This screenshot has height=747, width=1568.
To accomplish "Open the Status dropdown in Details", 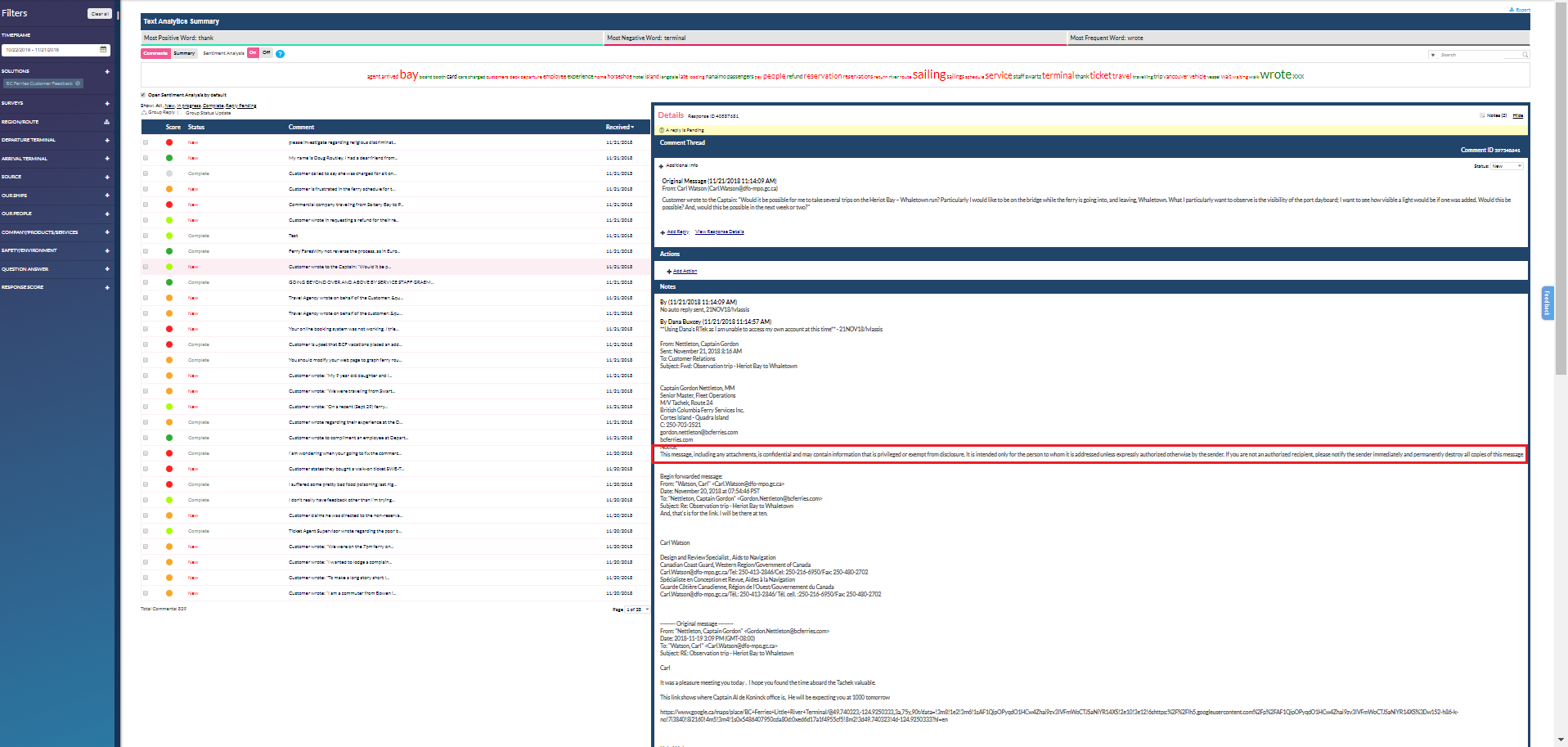I will tap(1507, 166).
